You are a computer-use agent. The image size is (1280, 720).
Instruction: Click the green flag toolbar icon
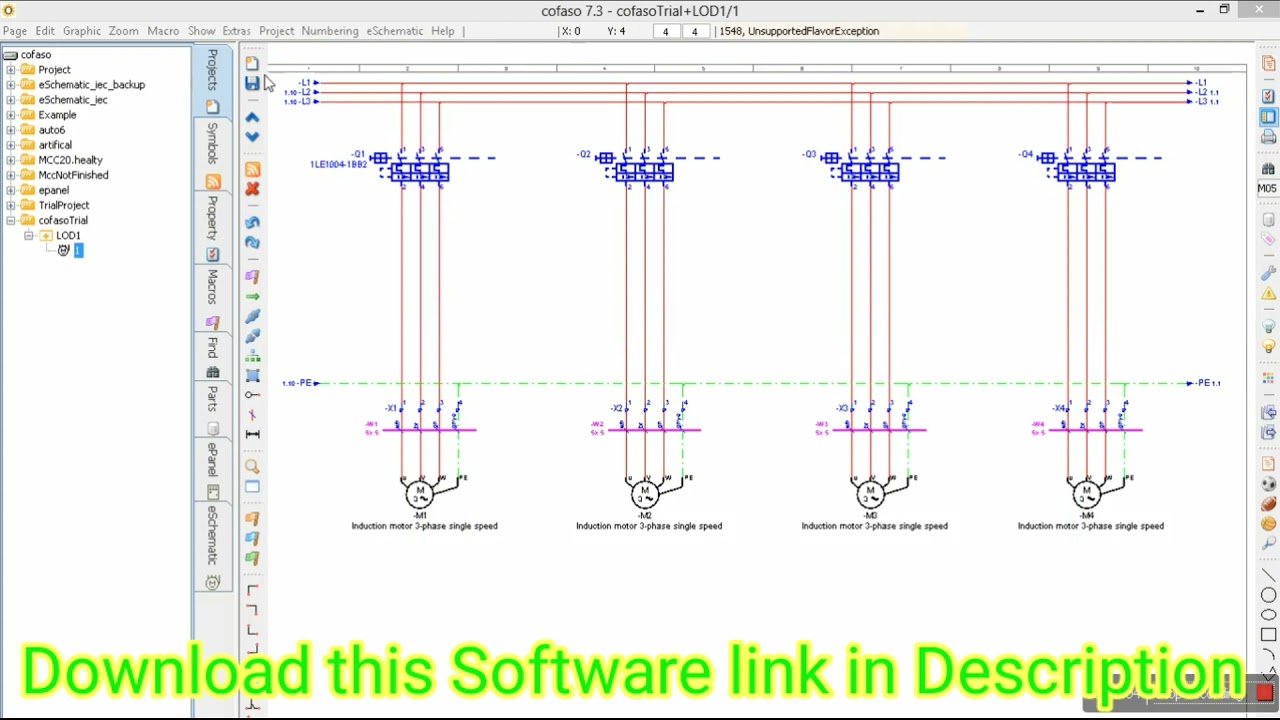click(x=252, y=558)
